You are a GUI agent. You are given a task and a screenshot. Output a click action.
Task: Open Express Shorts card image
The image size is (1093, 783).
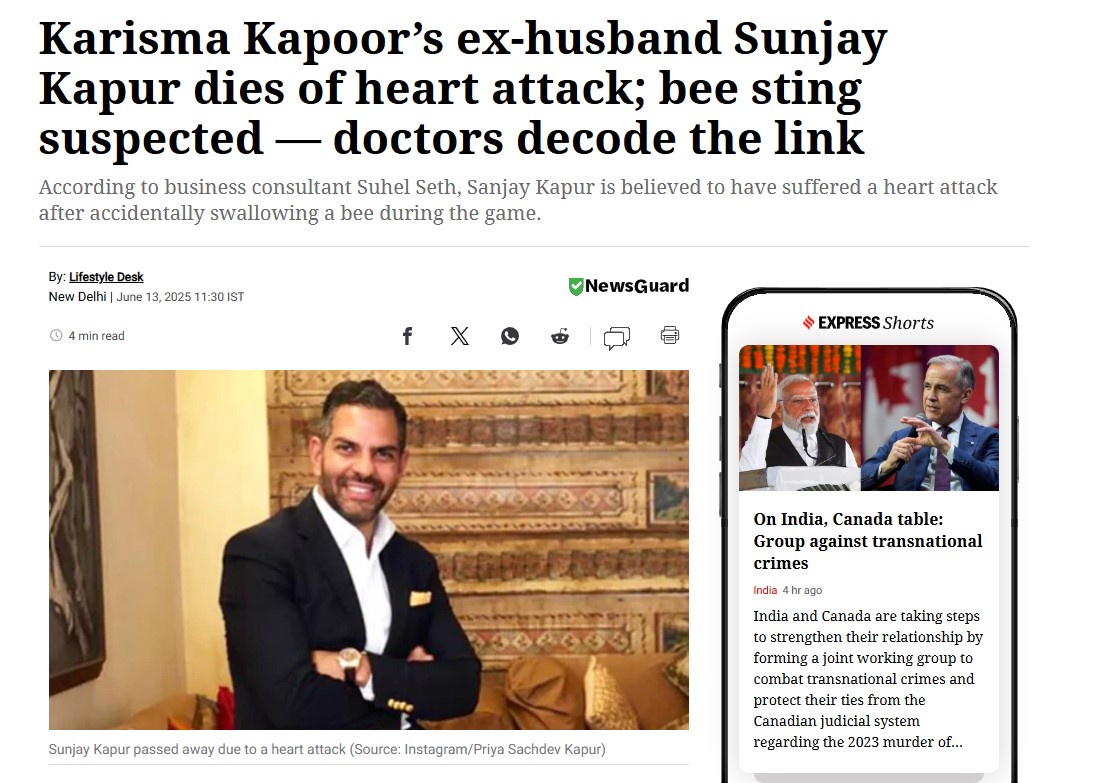click(x=869, y=418)
